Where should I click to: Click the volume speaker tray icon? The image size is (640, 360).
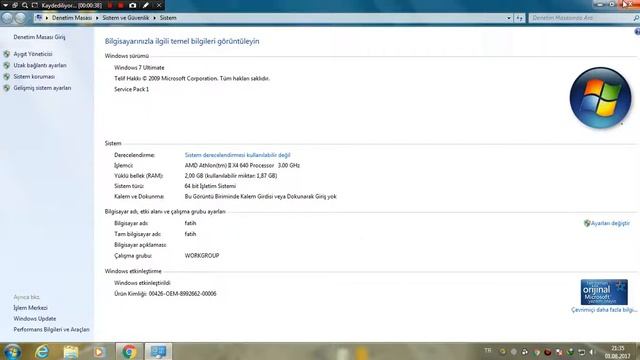(592, 351)
